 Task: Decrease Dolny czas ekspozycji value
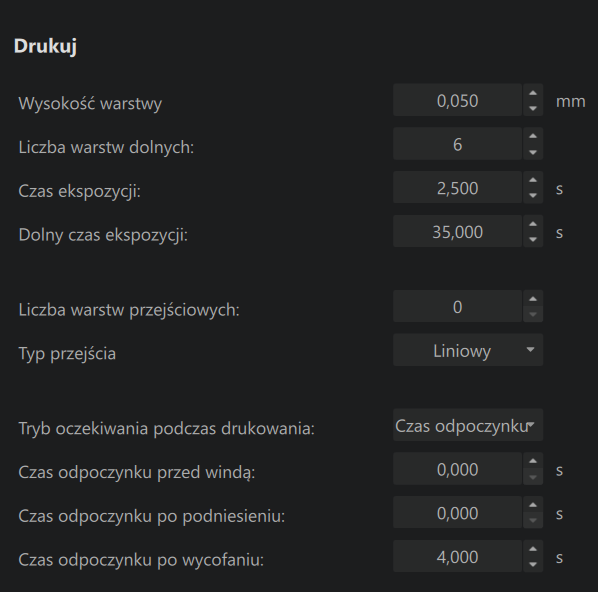click(x=533, y=240)
